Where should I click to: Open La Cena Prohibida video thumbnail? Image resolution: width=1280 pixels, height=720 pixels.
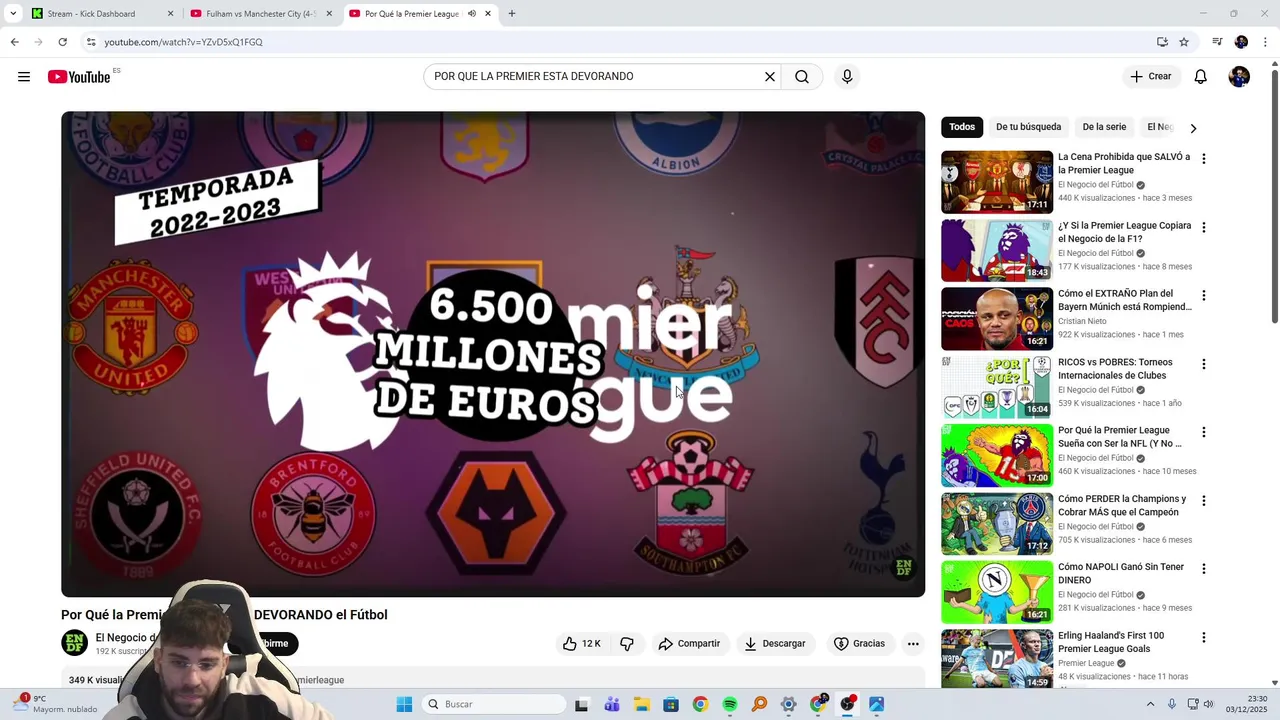(x=997, y=182)
